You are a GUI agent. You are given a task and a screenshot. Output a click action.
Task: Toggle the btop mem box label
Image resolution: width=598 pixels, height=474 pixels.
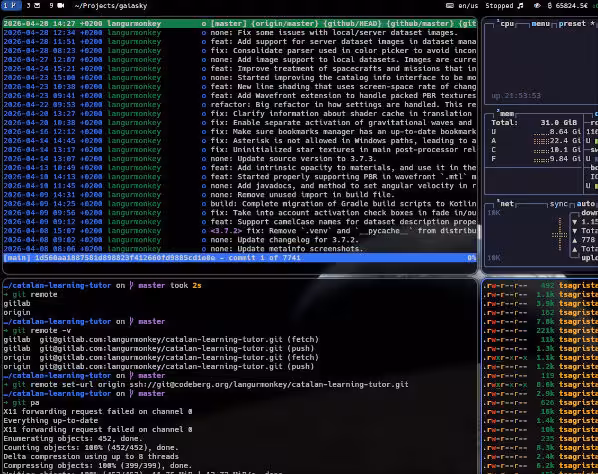(507, 114)
